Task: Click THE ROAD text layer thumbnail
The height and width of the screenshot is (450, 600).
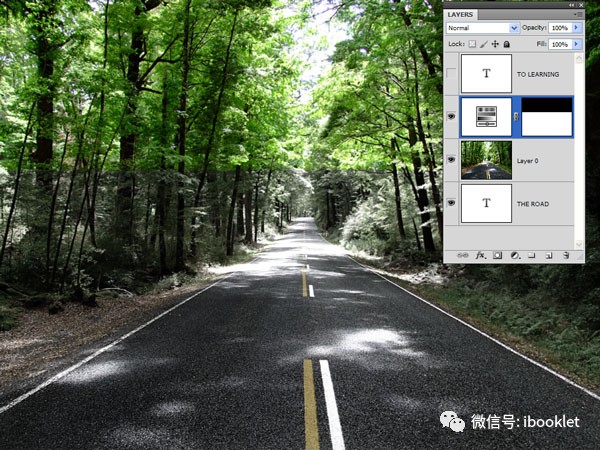Action: (486, 203)
